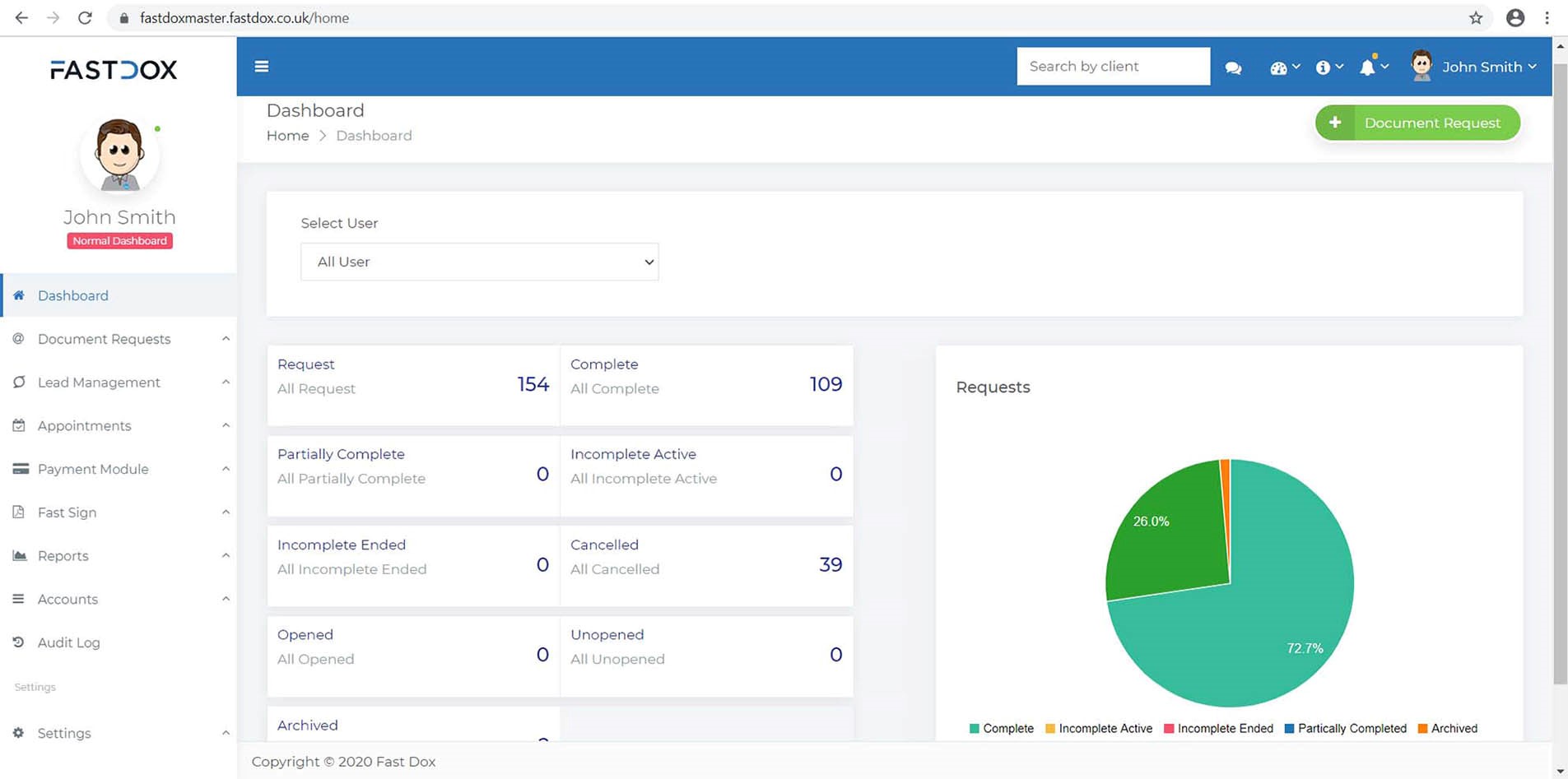Viewport: 1568px width, 779px height.
Task: Select Dashboard in the sidebar
Action: 72,295
